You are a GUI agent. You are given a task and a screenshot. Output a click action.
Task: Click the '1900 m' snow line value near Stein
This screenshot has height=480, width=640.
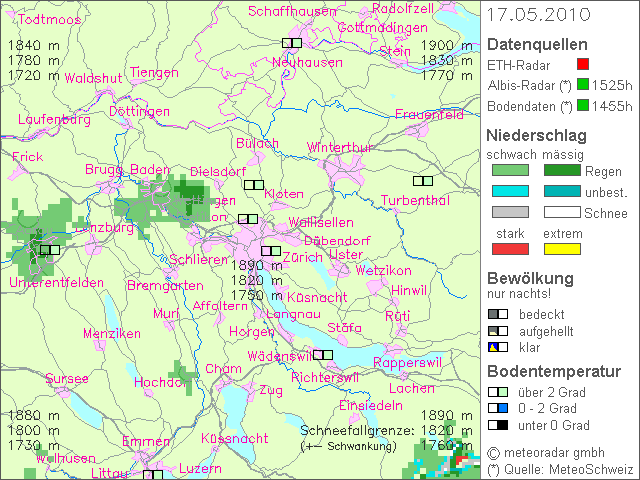[x=447, y=45]
